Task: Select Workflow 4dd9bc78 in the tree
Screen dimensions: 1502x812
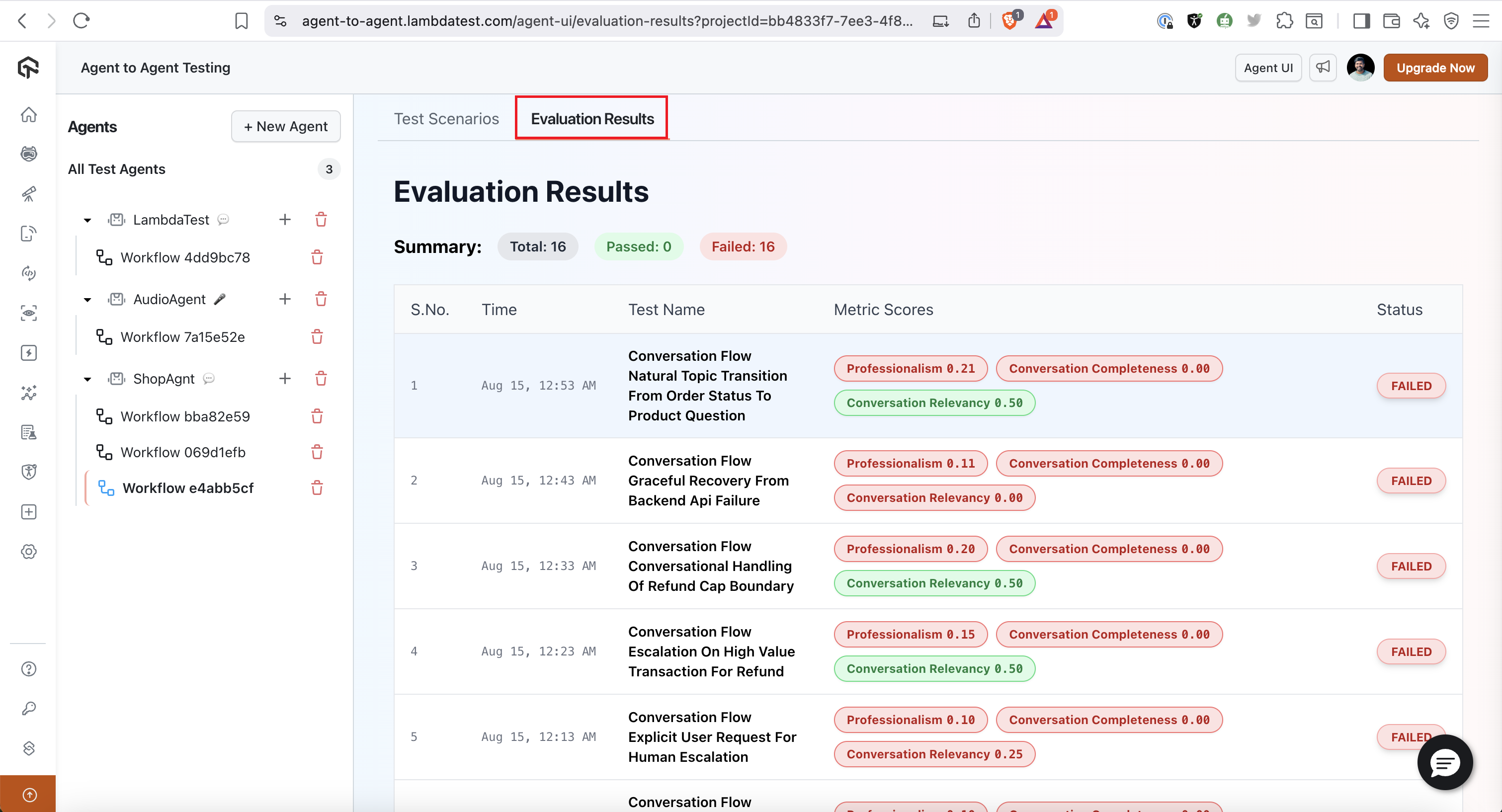Action: pos(185,257)
